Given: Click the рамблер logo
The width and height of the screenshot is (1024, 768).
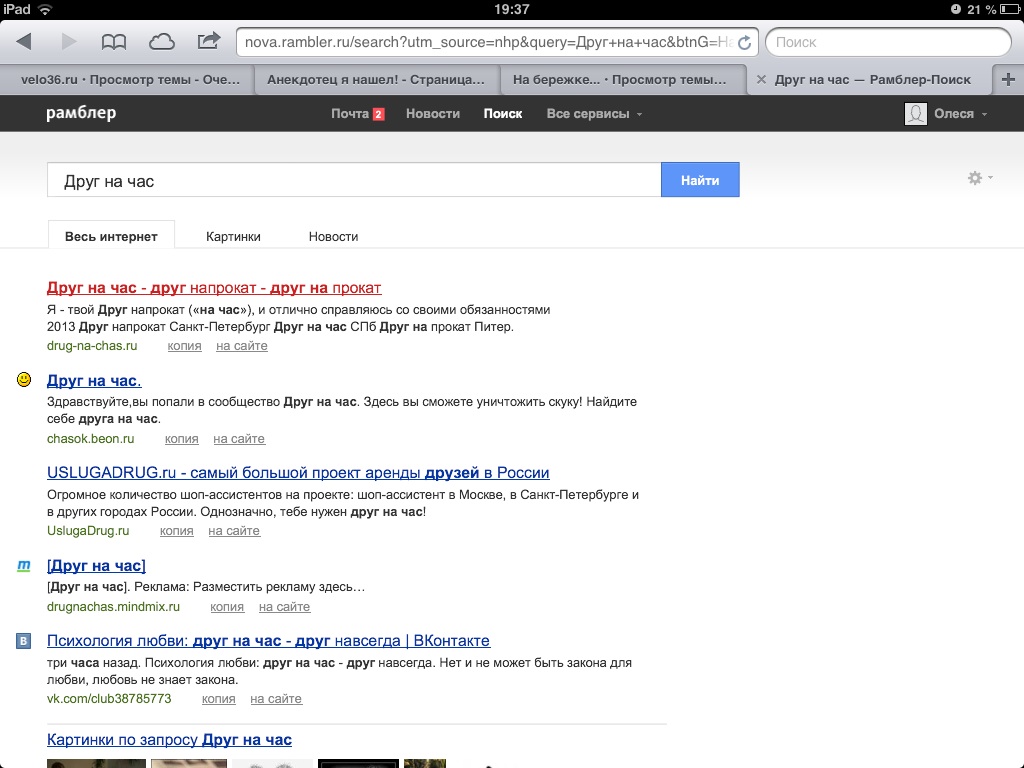Looking at the screenshot, I should pos(81,113).
